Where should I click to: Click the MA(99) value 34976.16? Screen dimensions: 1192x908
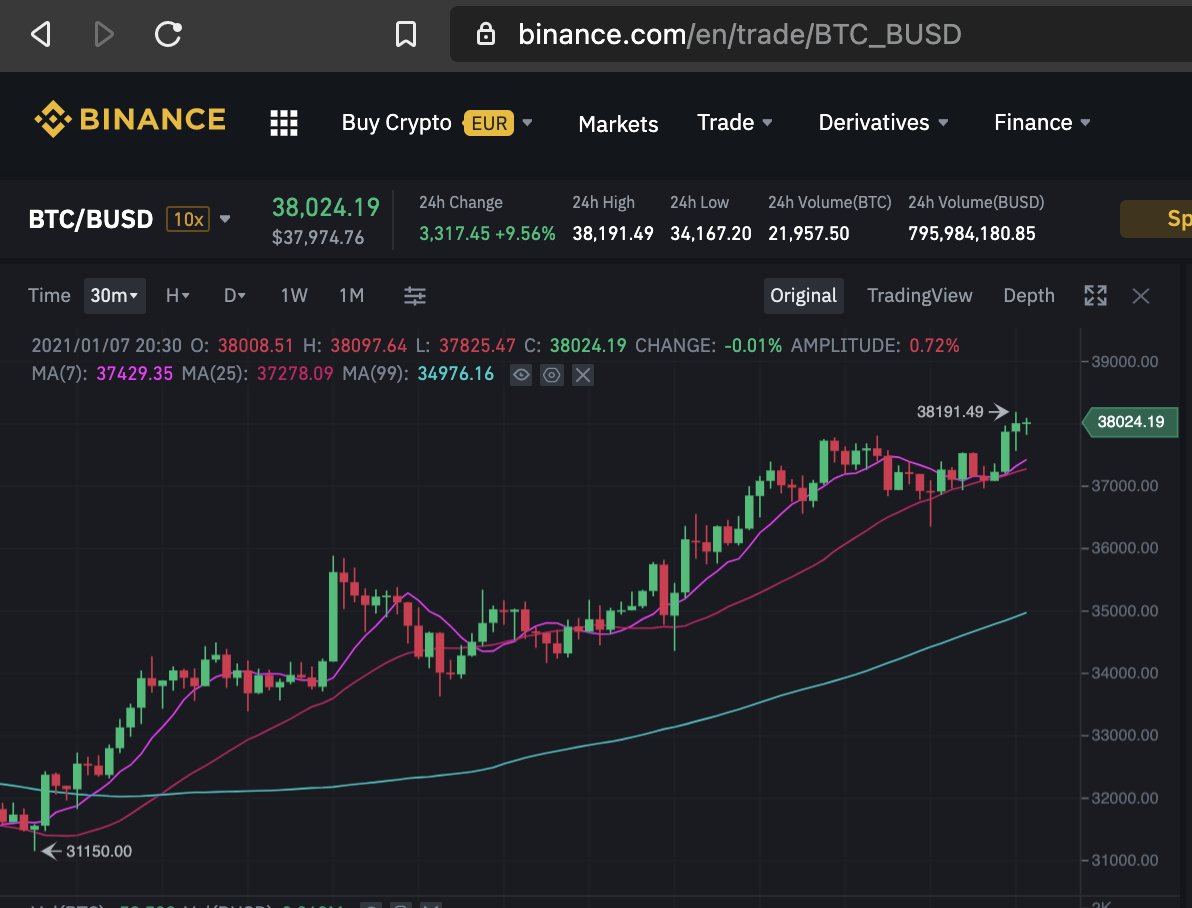click(x=455, y=373)
